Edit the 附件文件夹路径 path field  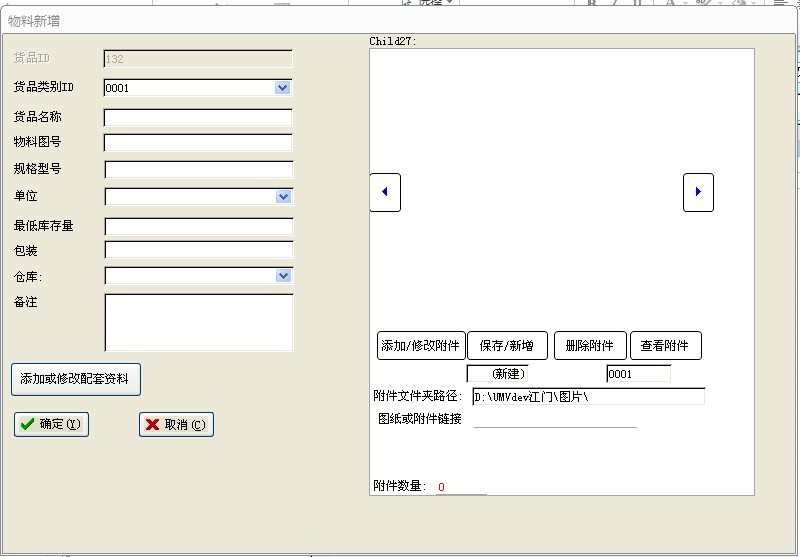point(589,397)
